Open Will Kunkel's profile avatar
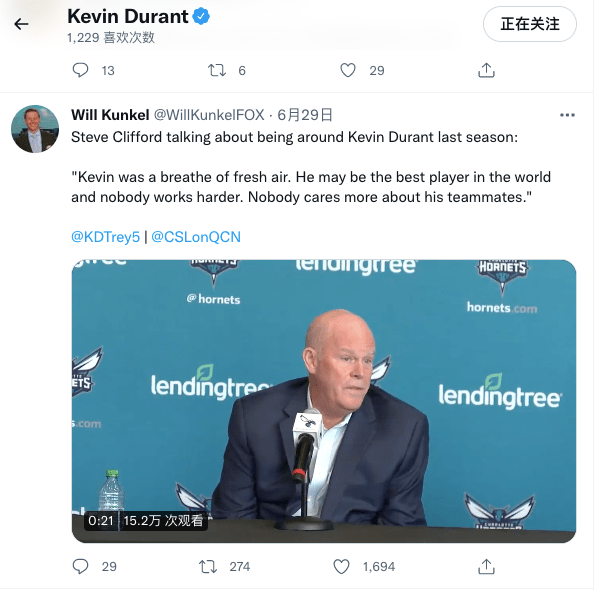Viewport: 599px width, 590px height. pyautogui.click(x=35, y=129)
